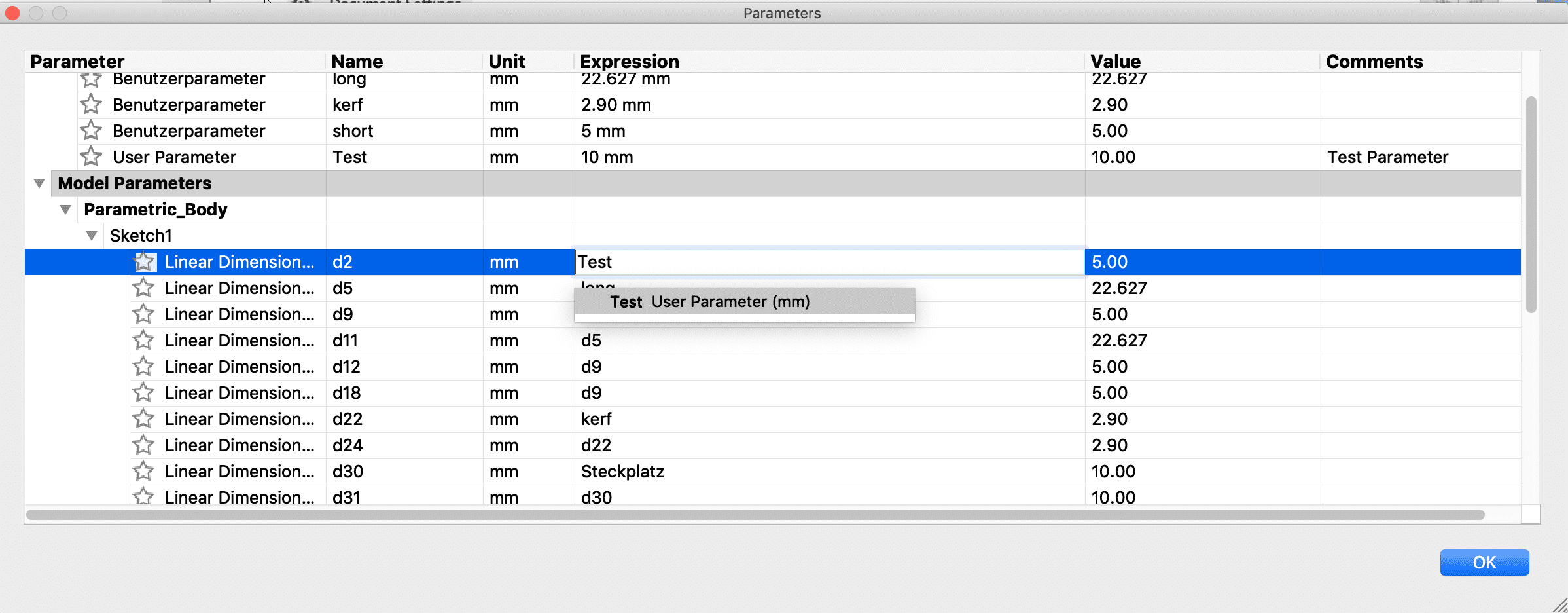Favorite the kerf user parameter star
The image size is (1568, 613).
click(91, 105)
